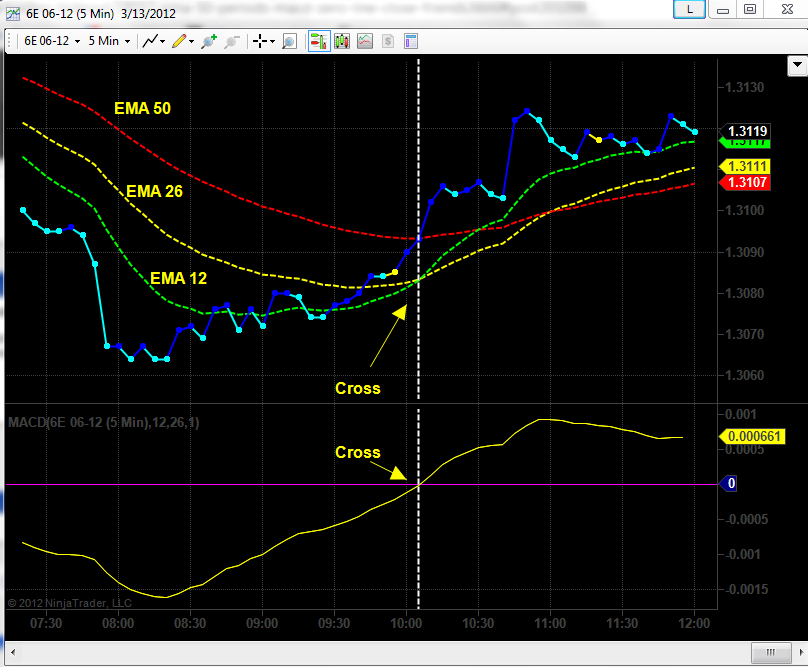Click the horizontal scrollbar thumb
Viewport: 808px width, 667px height.
tap(771, 653)
